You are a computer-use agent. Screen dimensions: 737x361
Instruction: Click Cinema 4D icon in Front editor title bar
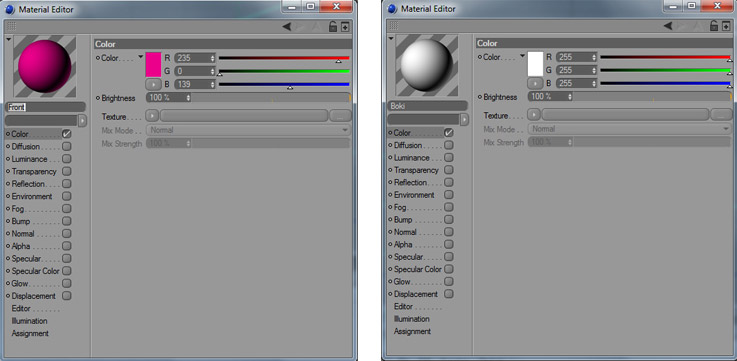pos(10,9)
